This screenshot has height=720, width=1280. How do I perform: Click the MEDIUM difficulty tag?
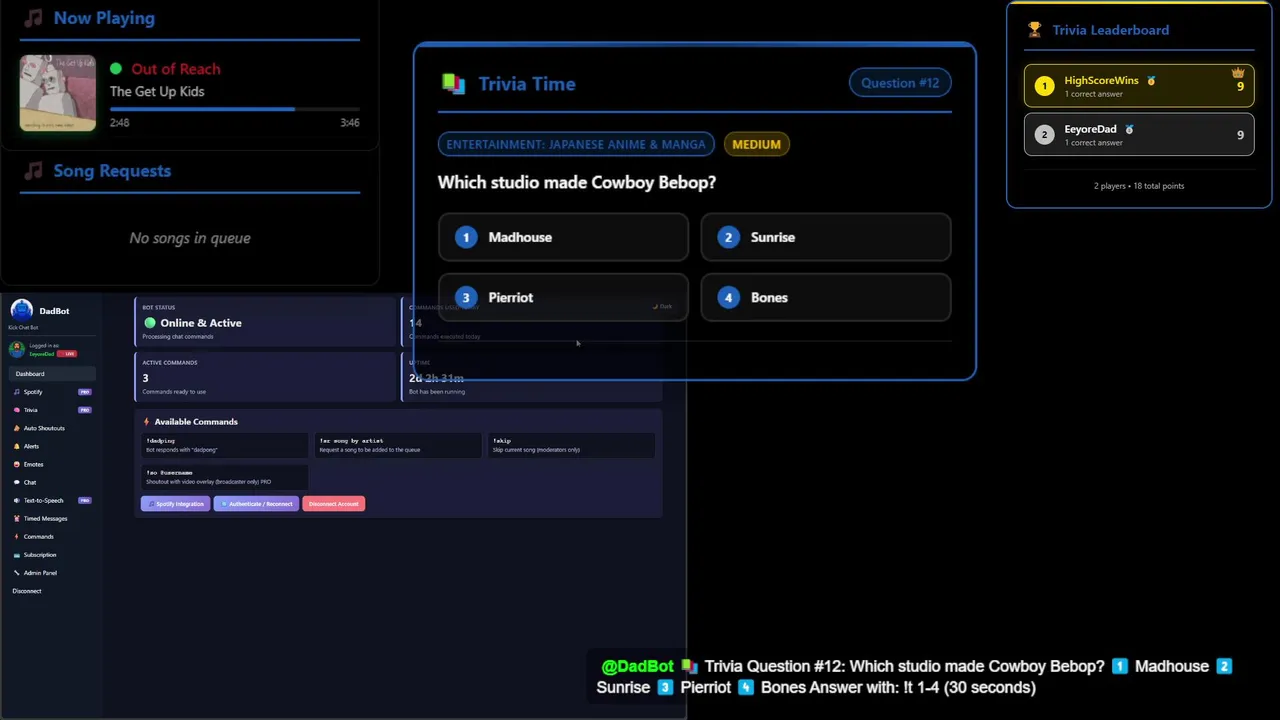click(x=756, y=144)
